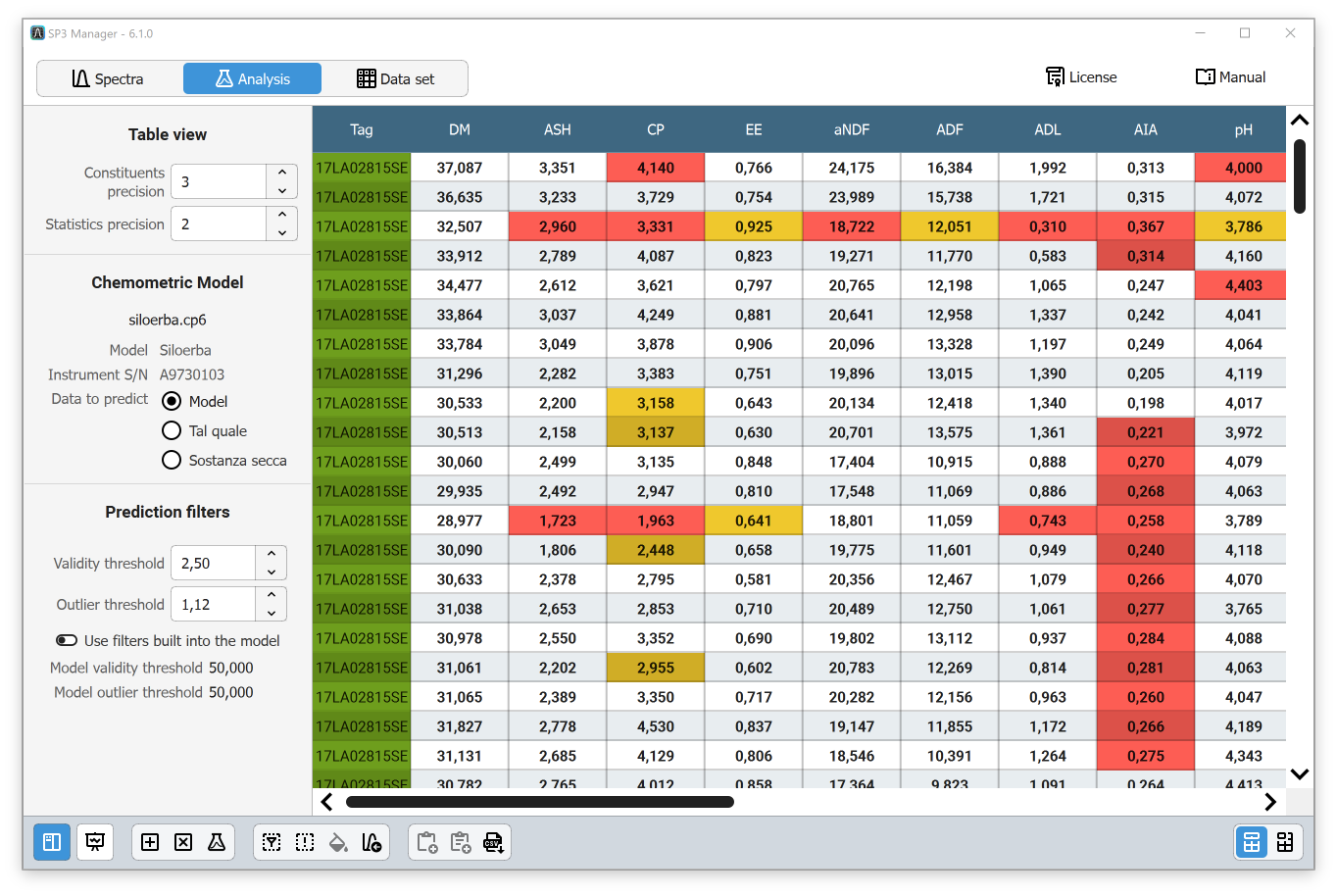
Task: Click the Outlier threshold input field
Action: coord(214,605)
